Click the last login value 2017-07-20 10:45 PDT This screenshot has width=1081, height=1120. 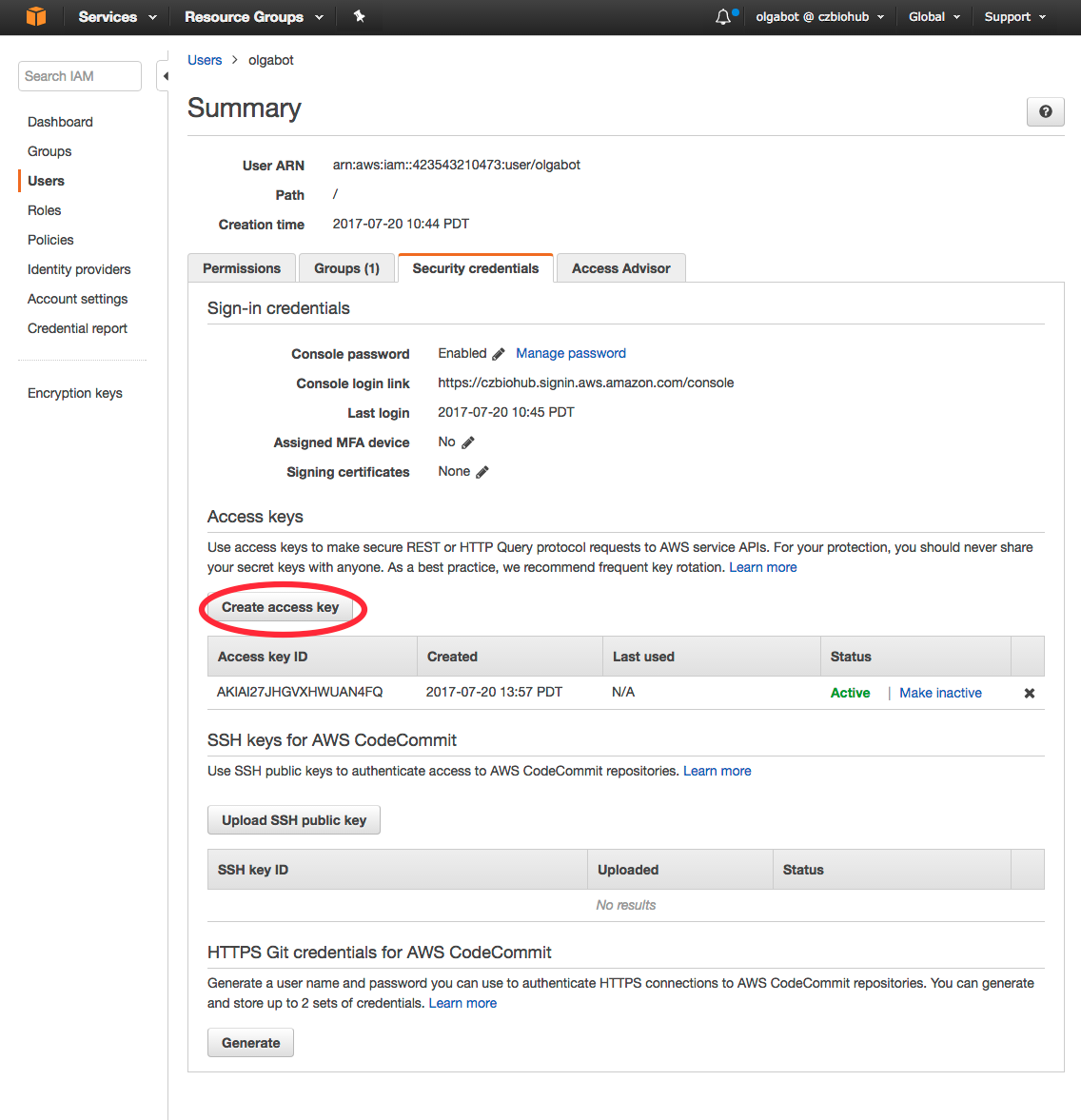tap(506, 412)
